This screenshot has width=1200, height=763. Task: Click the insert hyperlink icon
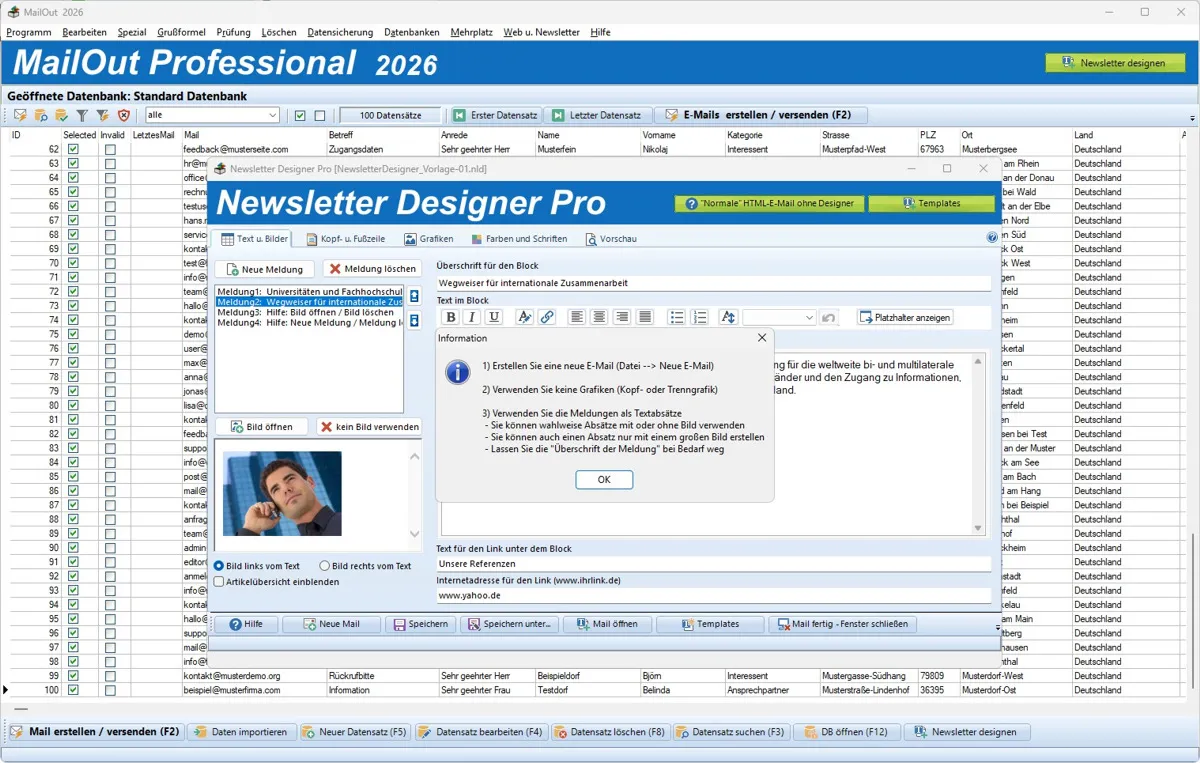(547, 317)
